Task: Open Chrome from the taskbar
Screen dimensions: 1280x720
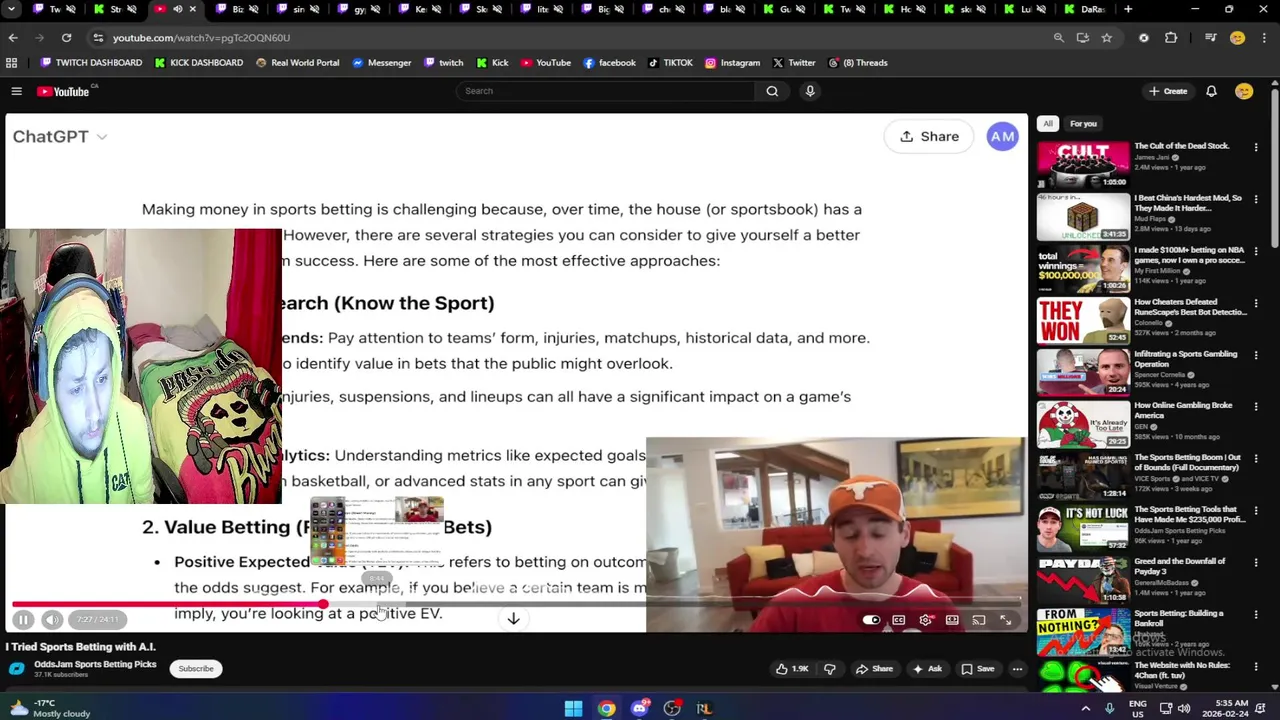Action: (x=606, y=708)
